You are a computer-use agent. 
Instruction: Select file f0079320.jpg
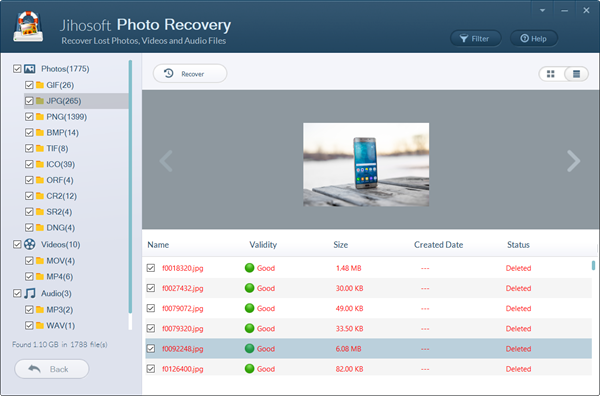[183, 328]
